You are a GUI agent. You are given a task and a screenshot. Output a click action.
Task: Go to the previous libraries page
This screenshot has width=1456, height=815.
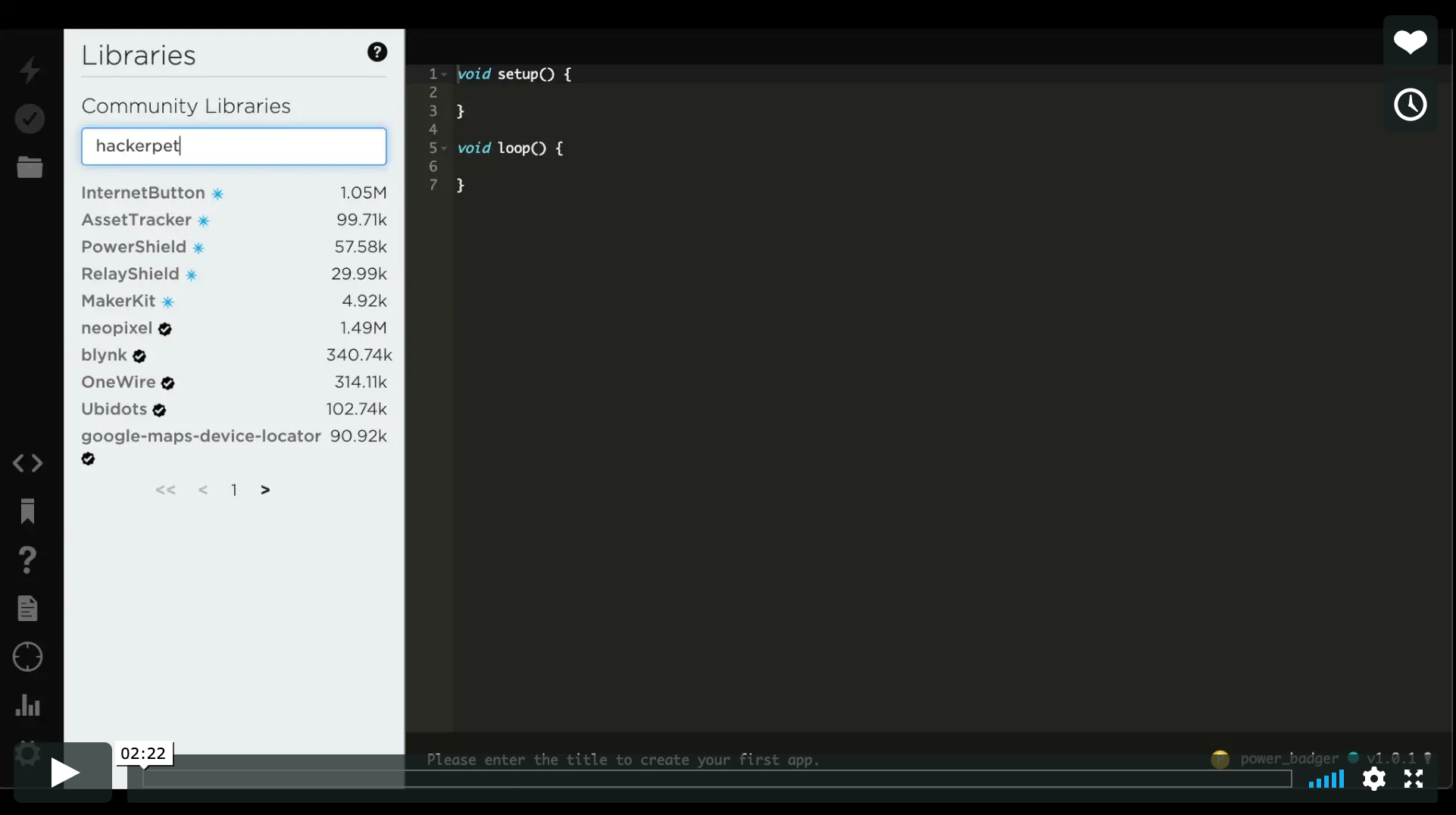coord(203,490)
